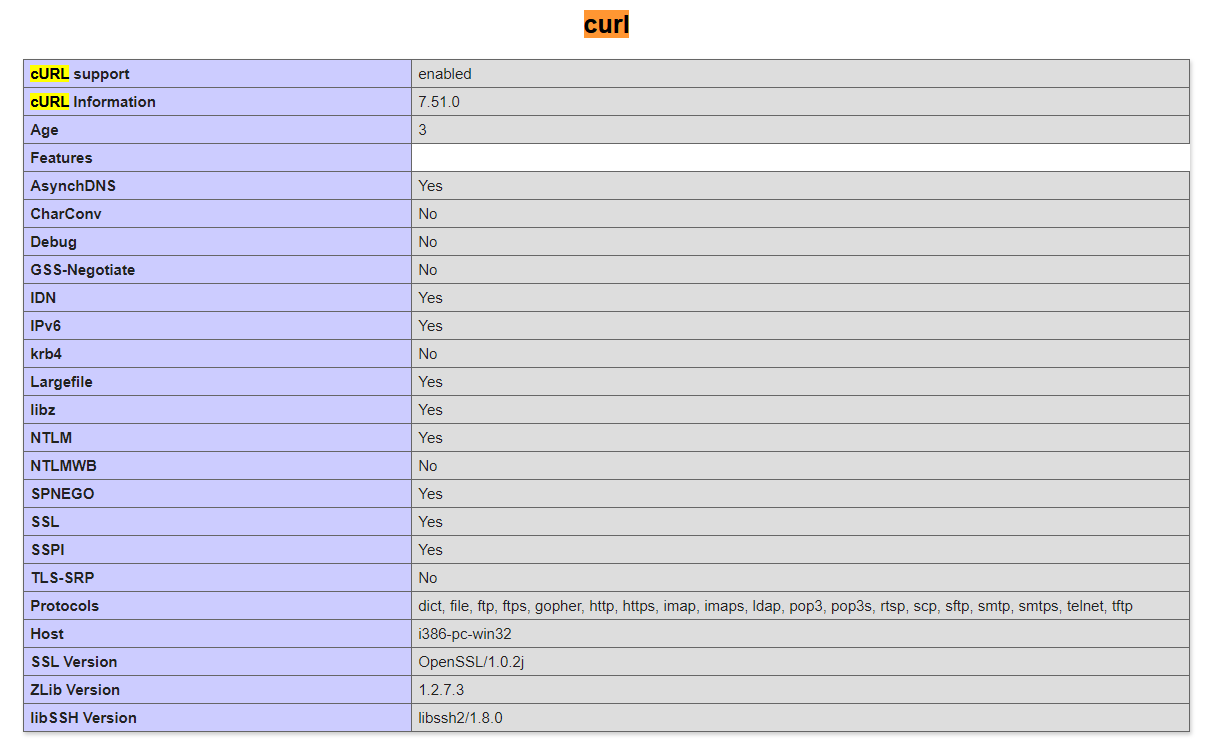
Task: Select the "No" value in GSS-Negotiate row
Action: click(428, 270)
